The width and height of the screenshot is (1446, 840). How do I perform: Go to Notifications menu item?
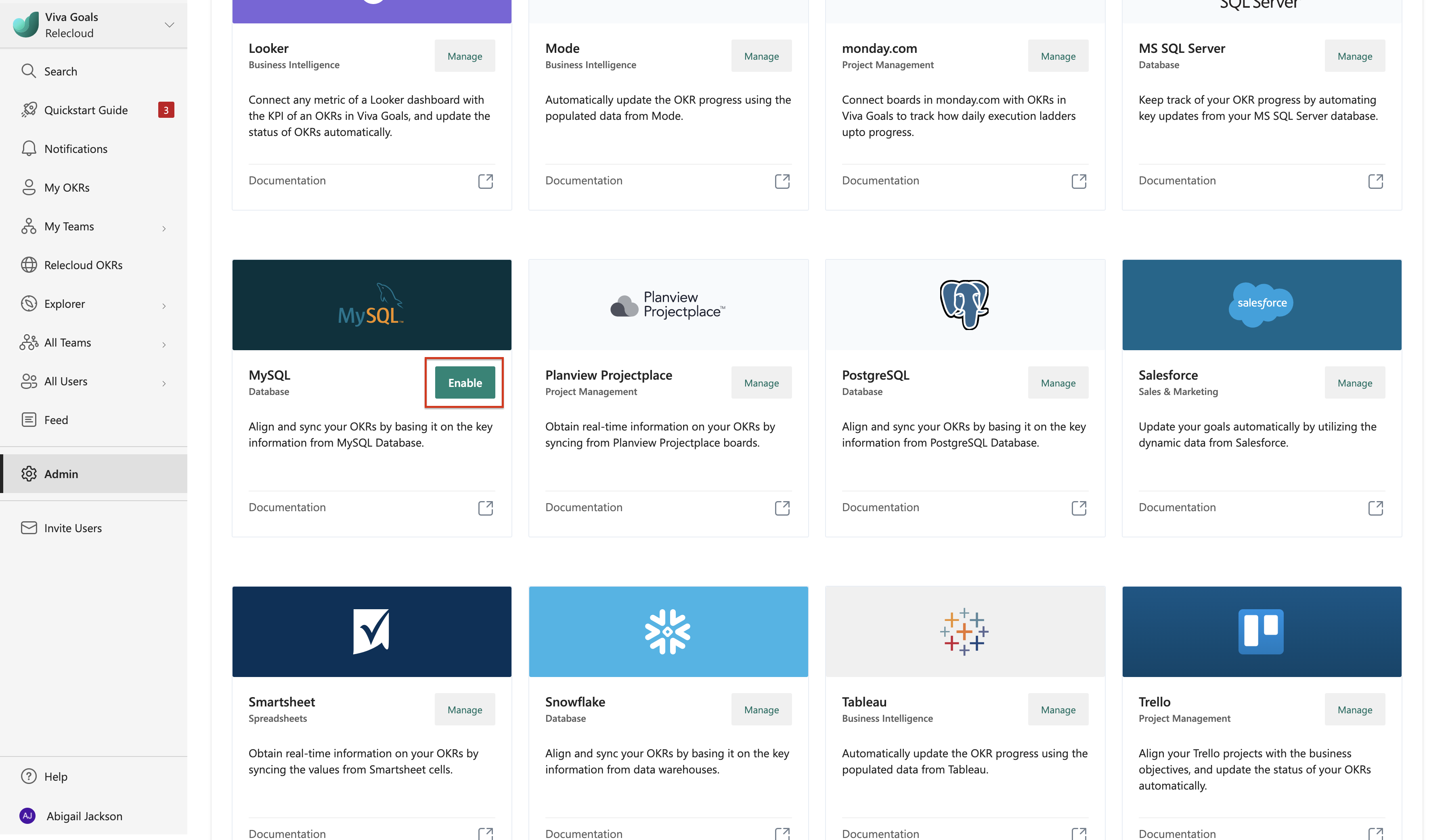[94, 148]
